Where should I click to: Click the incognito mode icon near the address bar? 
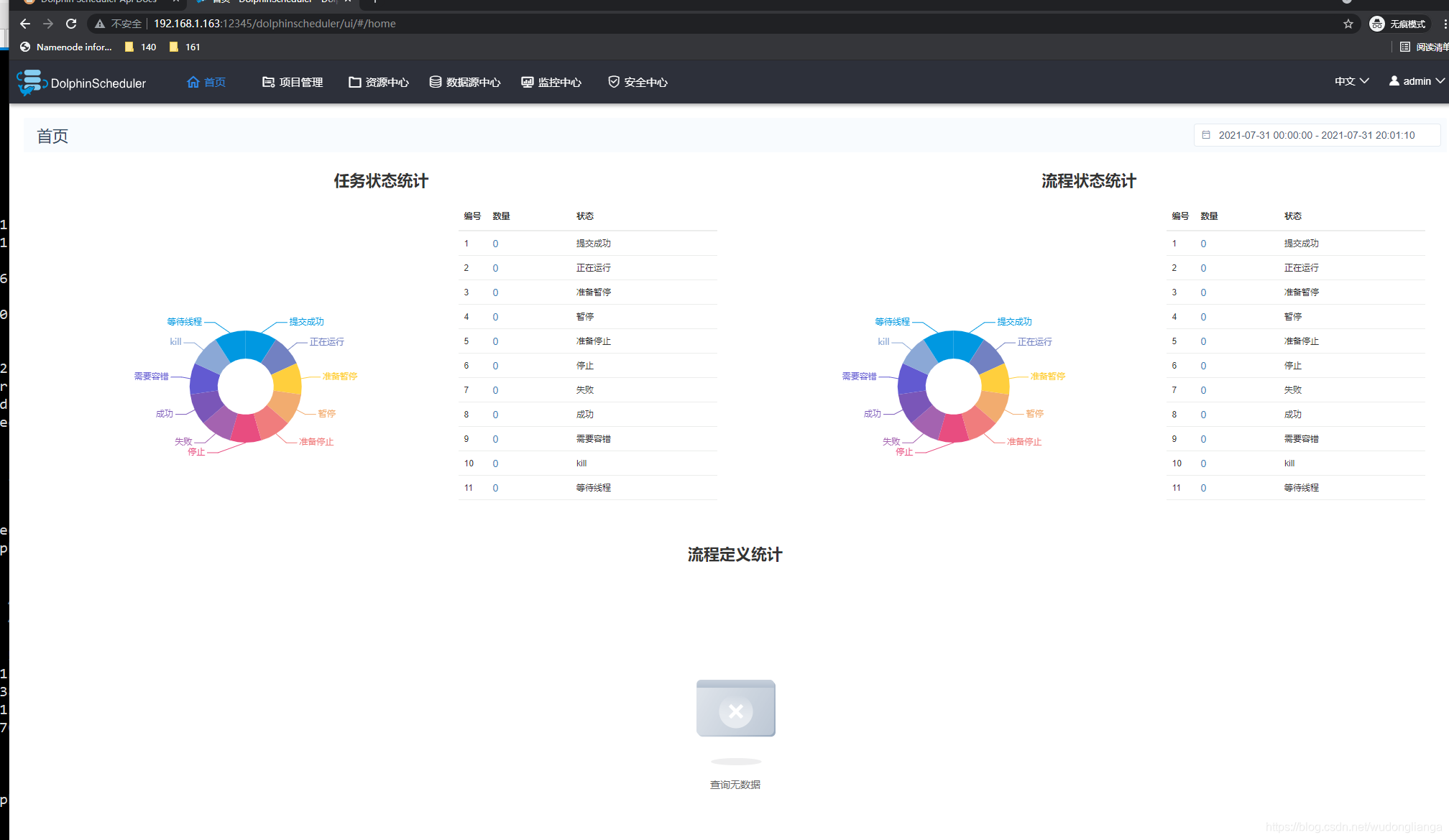pyautogui.click(x=1377, y=23)
